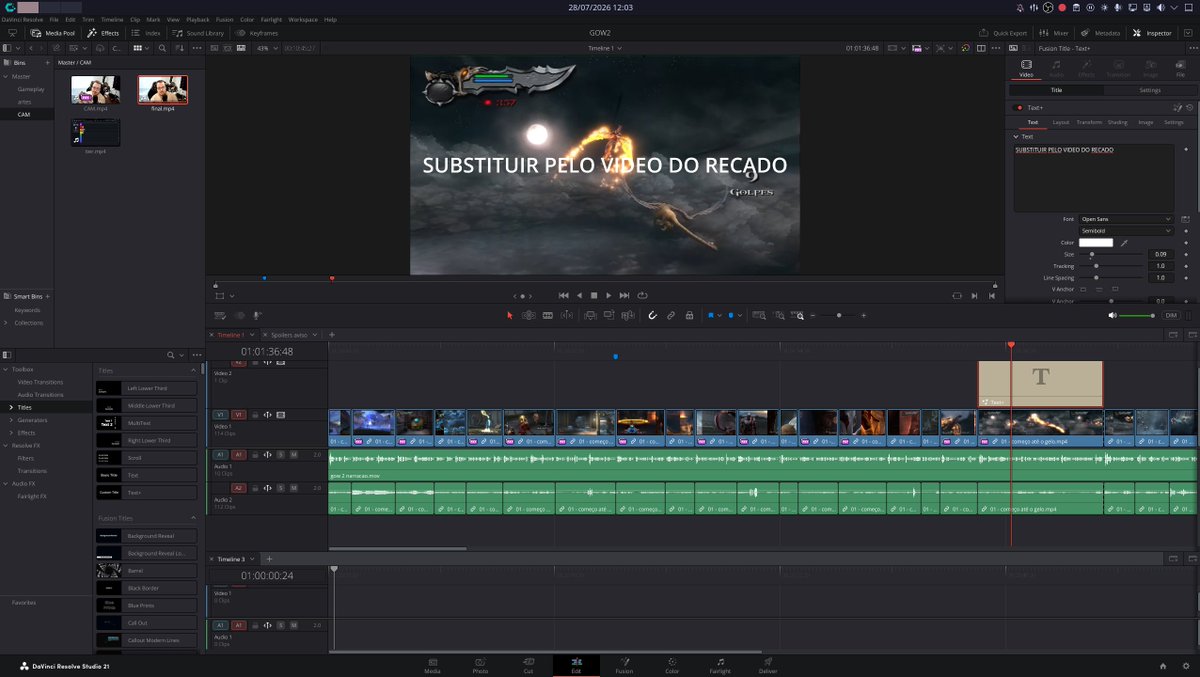The height and width of the screenshot is (677, 1200).
Task: Select the Inspector Settings top tab
Action: [1150, 90]
